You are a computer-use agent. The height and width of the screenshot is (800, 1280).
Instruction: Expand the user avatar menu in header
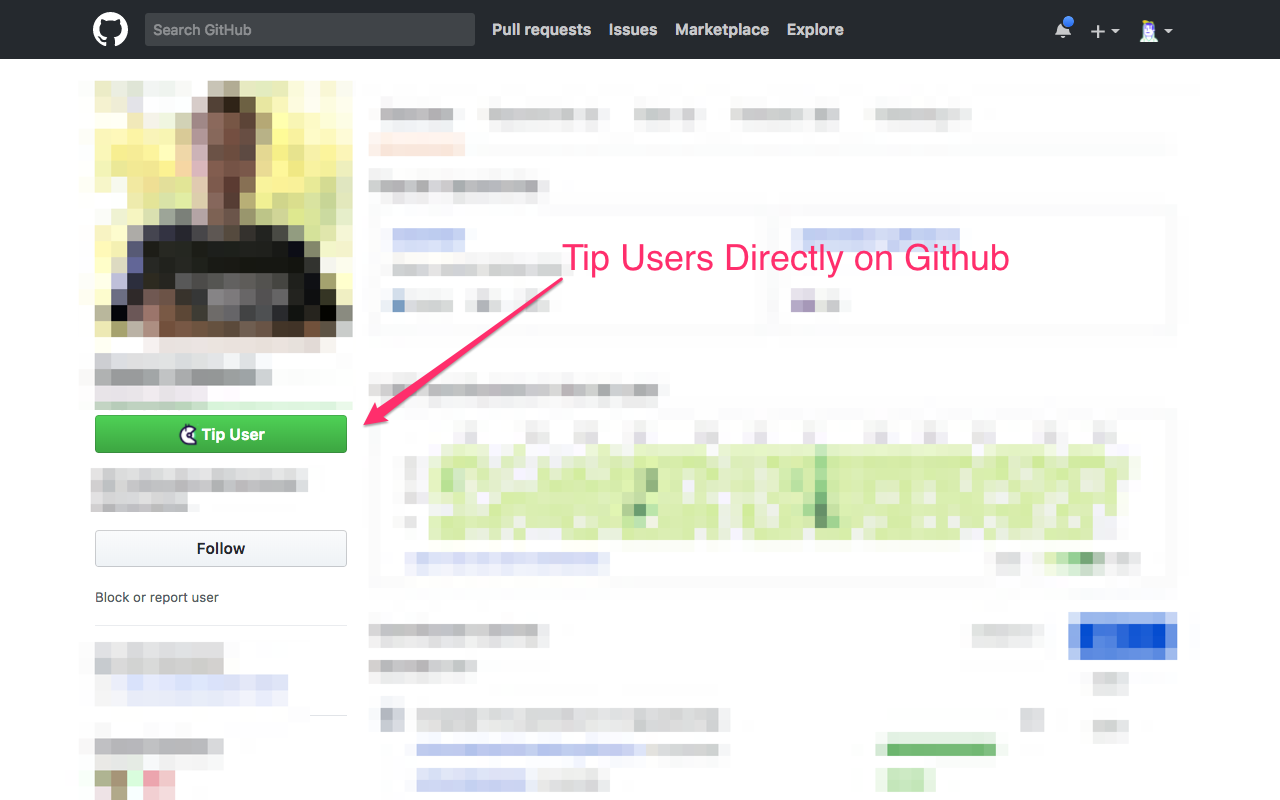coord(1155,31)
